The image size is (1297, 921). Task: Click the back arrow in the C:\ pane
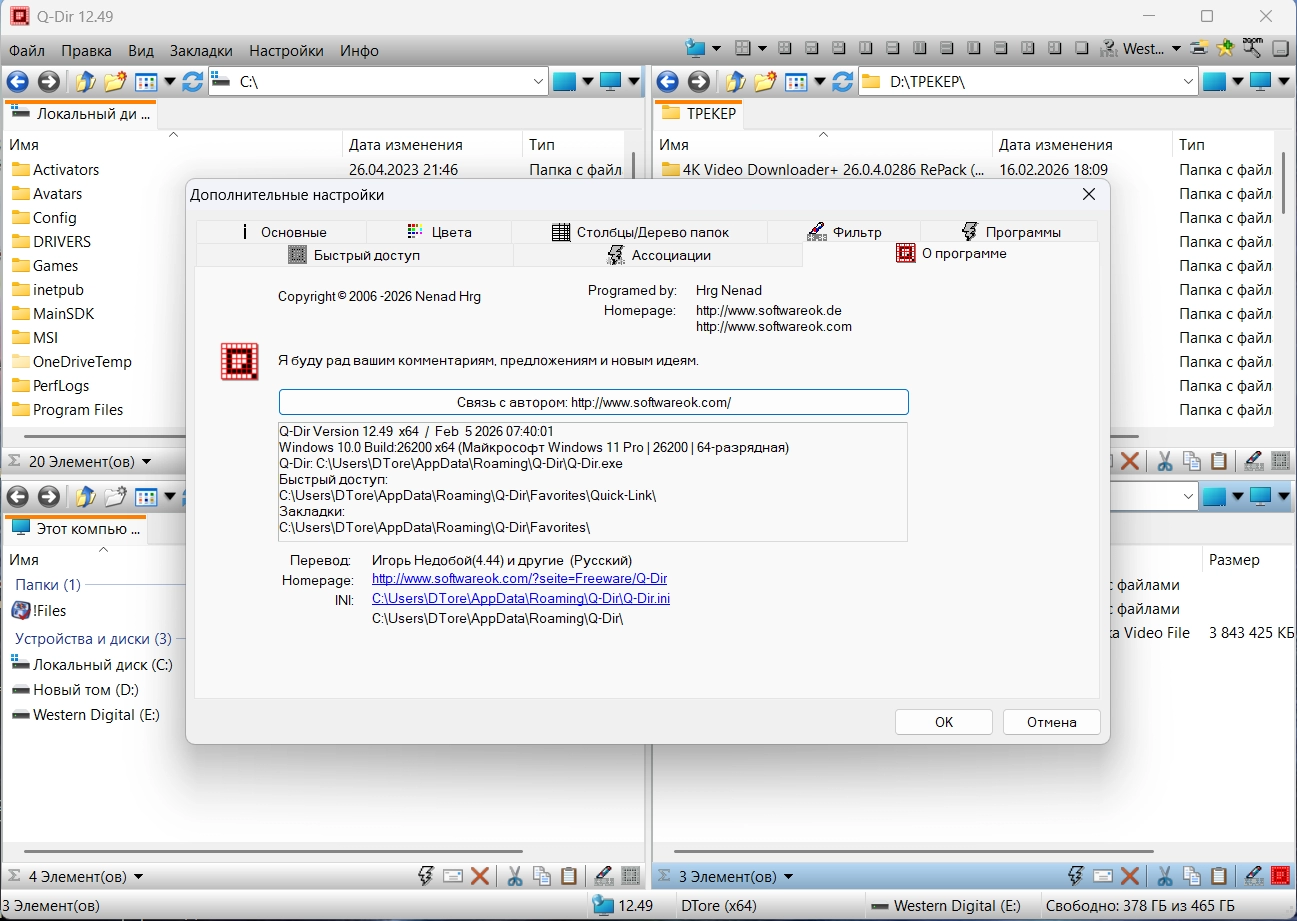(17, 82)
